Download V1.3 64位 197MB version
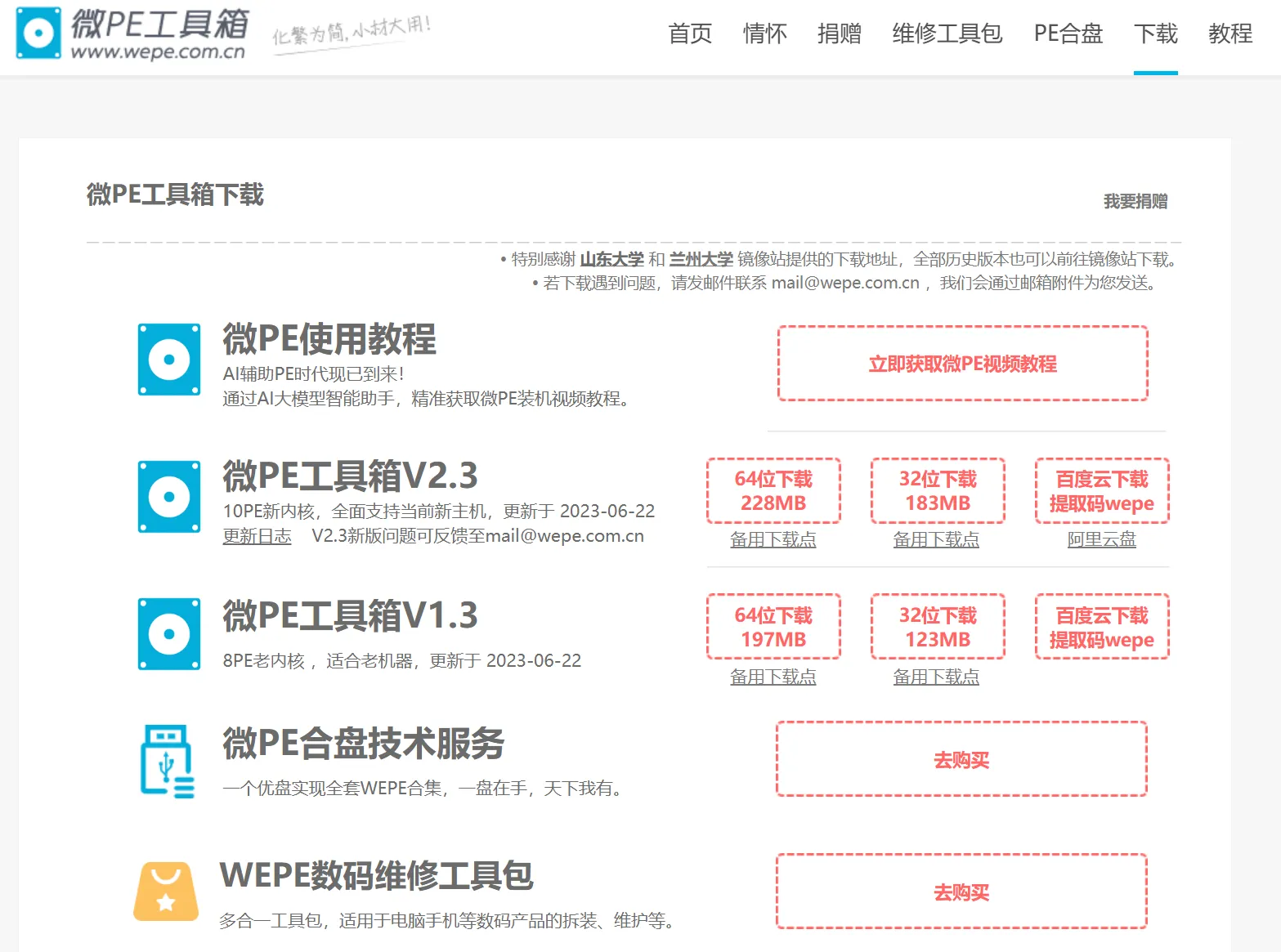The height and width of the screenshot is (952, 1281). (x=773, y=628)
